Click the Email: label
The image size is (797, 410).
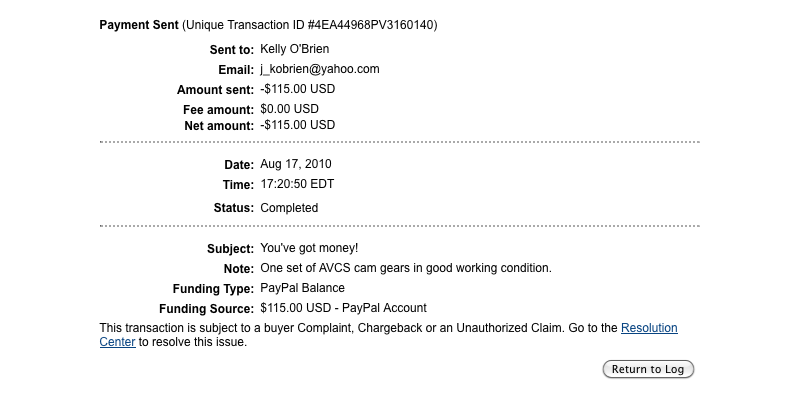(x=236, y=69)
